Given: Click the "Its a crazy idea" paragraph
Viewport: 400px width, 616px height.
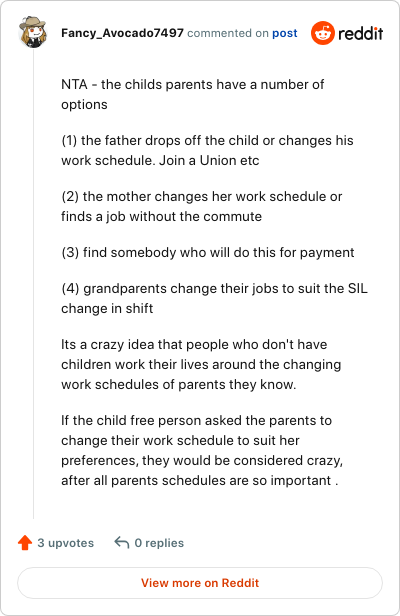Looking at the screenshot, I should tap(201, 364).
